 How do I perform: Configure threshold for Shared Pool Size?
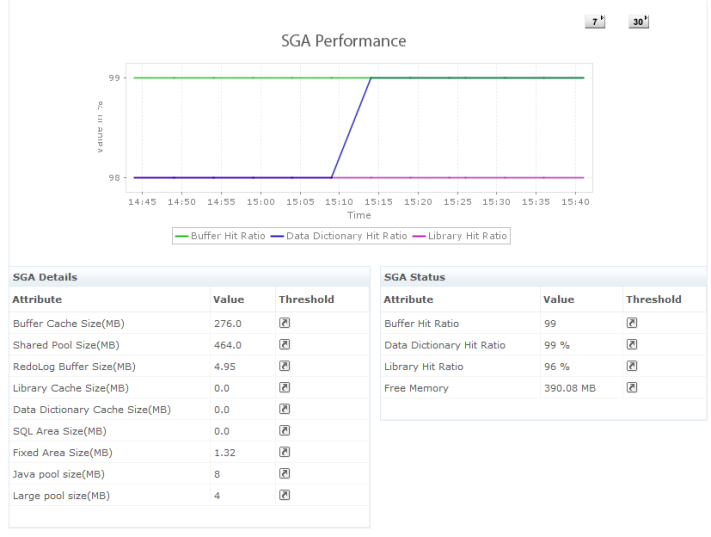(x=284, y=344)
